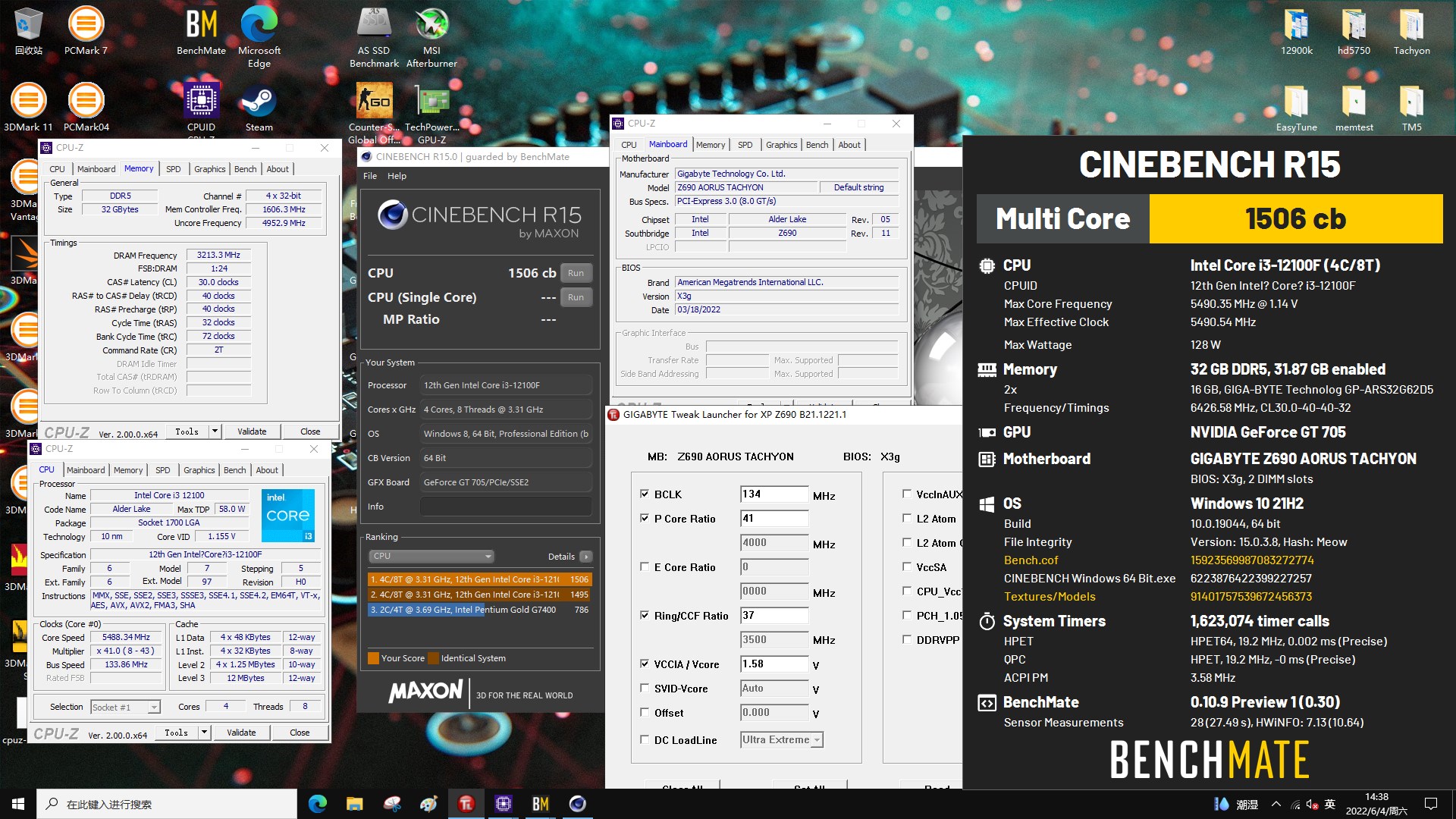Open the notification center icon
This screenshot has height=819, width=1456.
pyautogui.click(x=1431, y=804)
